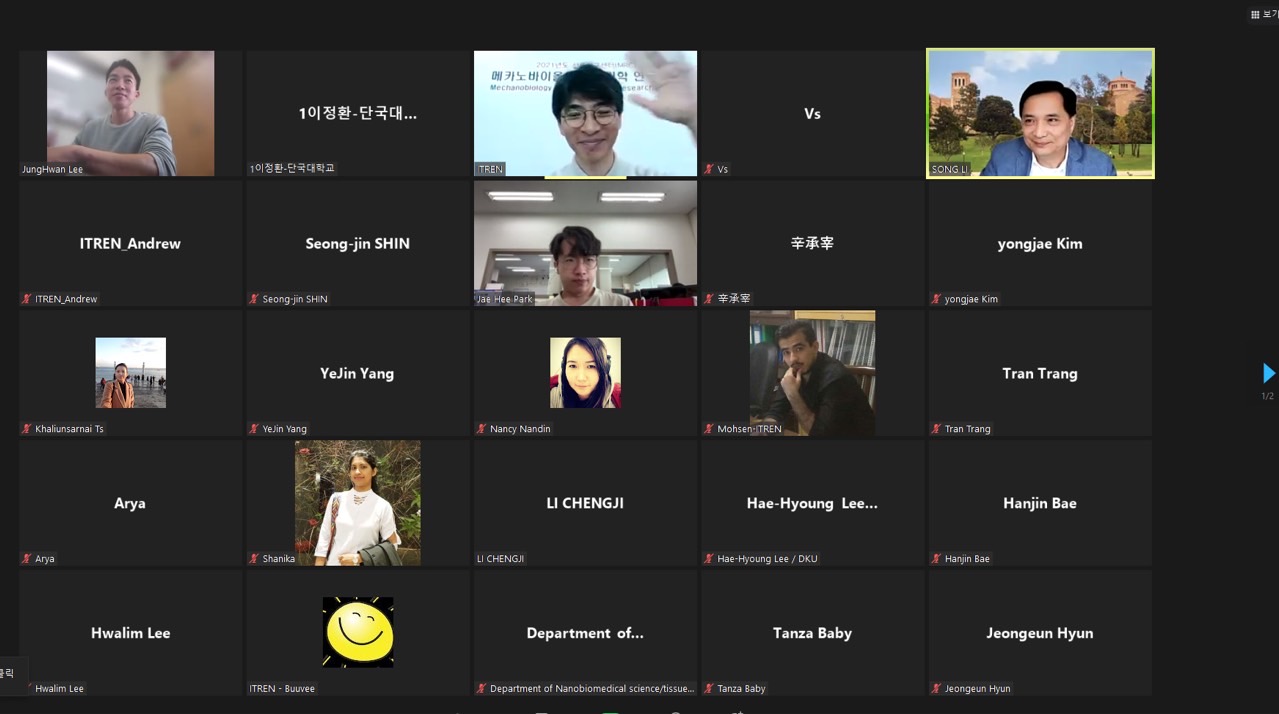Click the muted mic icon for ITREN_Andrew
Image resolution: width=1279 pixels, height=714 pixels.
click(x=27, y=299)
